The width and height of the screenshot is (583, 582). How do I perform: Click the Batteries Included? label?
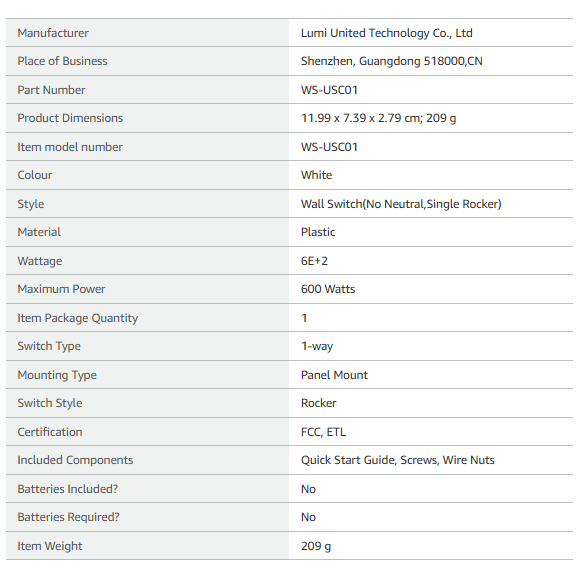tap(68, 489)
